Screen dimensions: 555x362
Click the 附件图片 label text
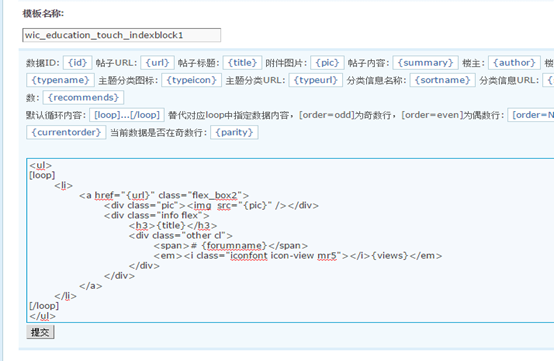[286, 63]
